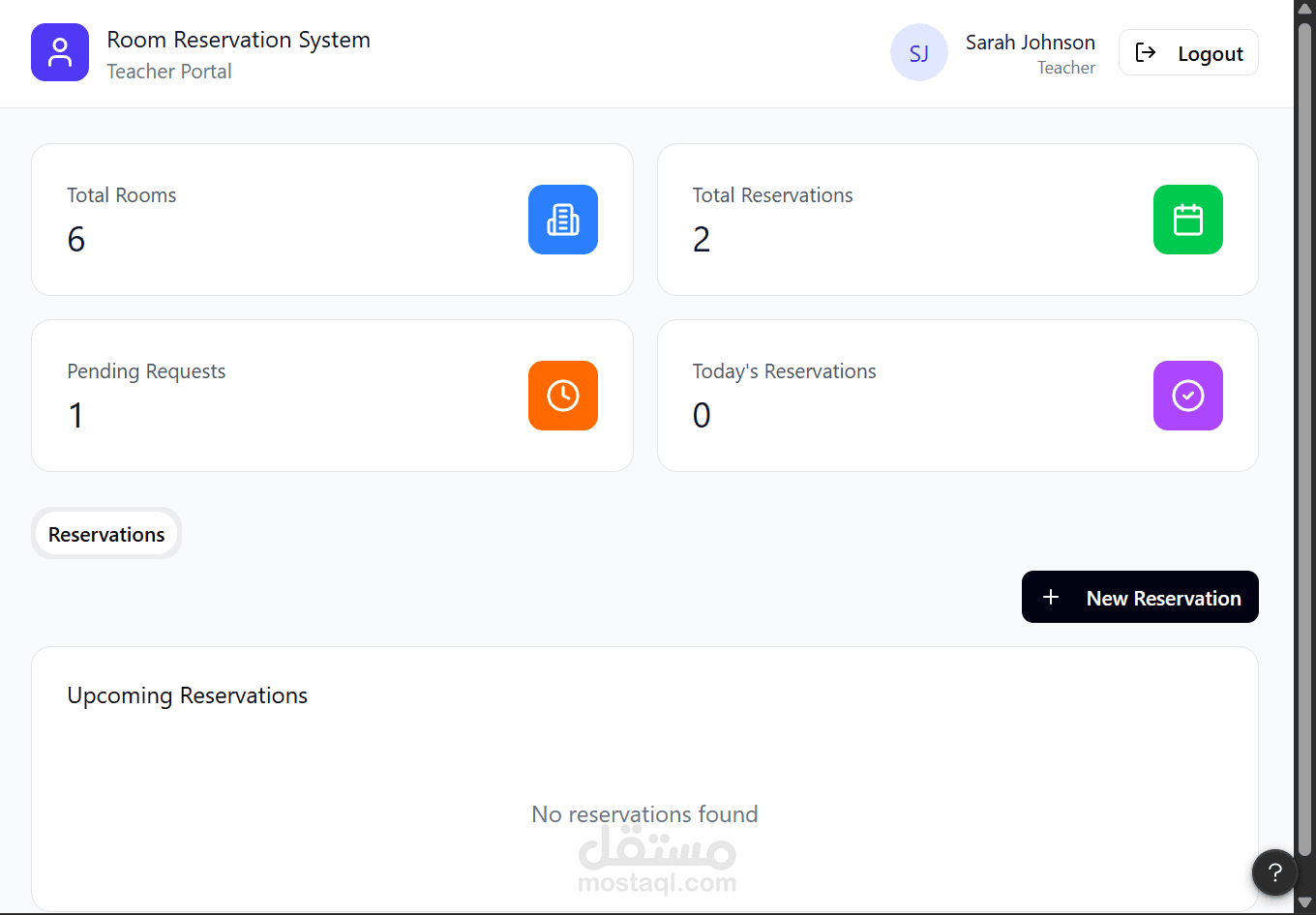Open the Pending Requests stat card
The image size is (1316, 915).
[290, 396]
